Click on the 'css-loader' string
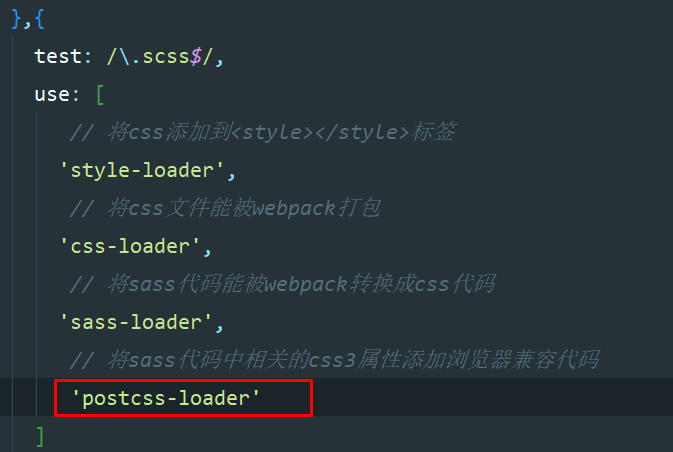The width and height of the screenshot is (673, 452). coord(130,246)
